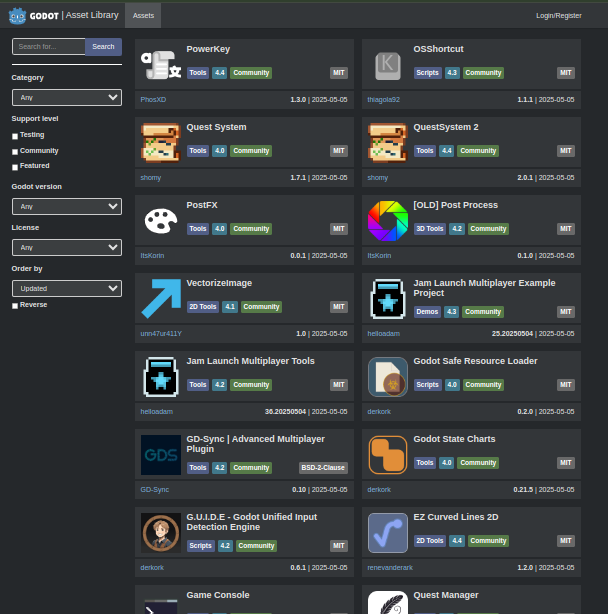
Task: Click the Game Console title link
Action: tap(218, 595)
